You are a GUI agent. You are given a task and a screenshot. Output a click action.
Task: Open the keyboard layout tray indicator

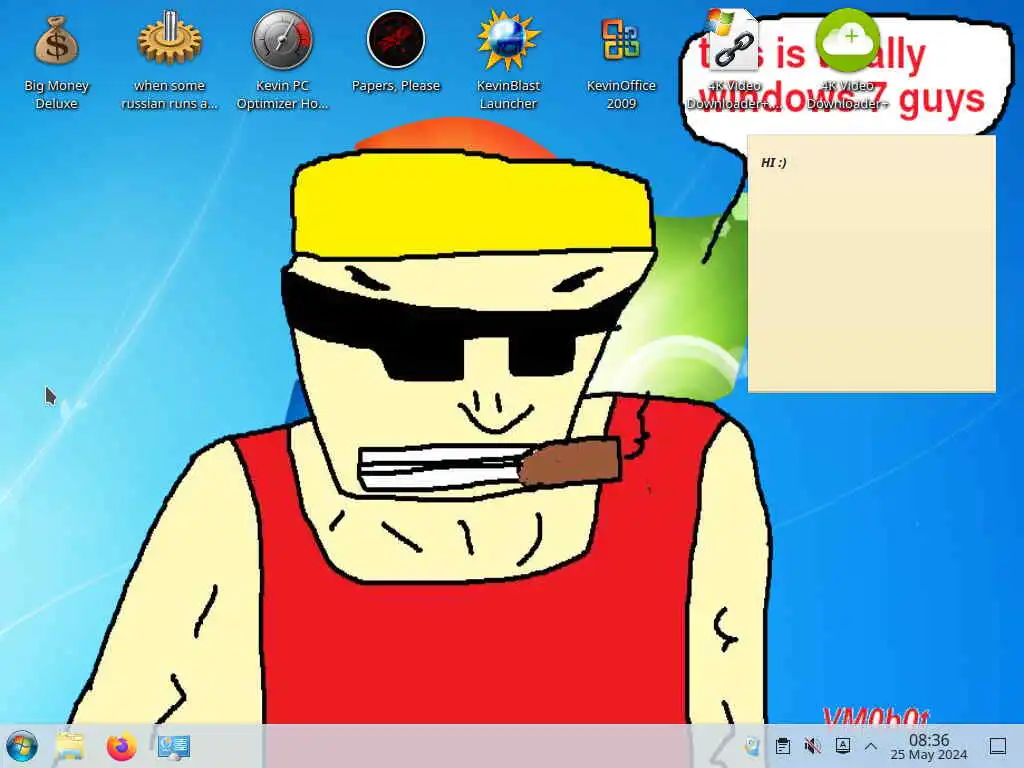pyautogui.click(x=842, y=745)
